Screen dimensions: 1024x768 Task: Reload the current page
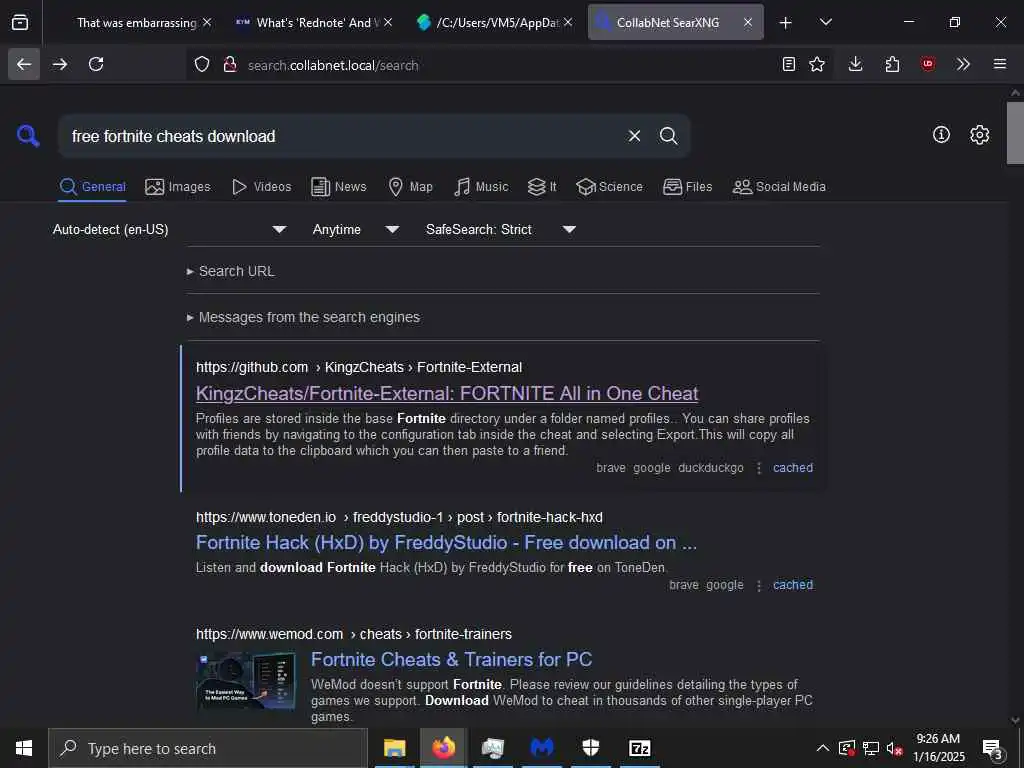point(96,64)
